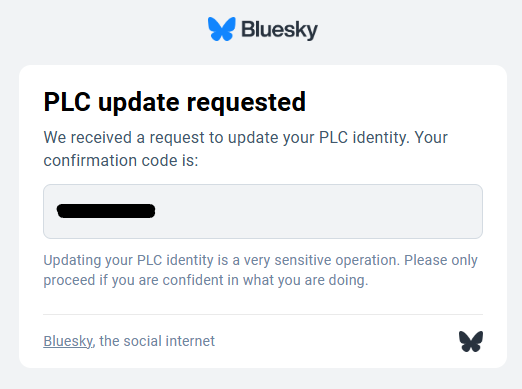Click "Your" at end of first line
This screenshot has width=522, height=389.
(x=431, y=137)
